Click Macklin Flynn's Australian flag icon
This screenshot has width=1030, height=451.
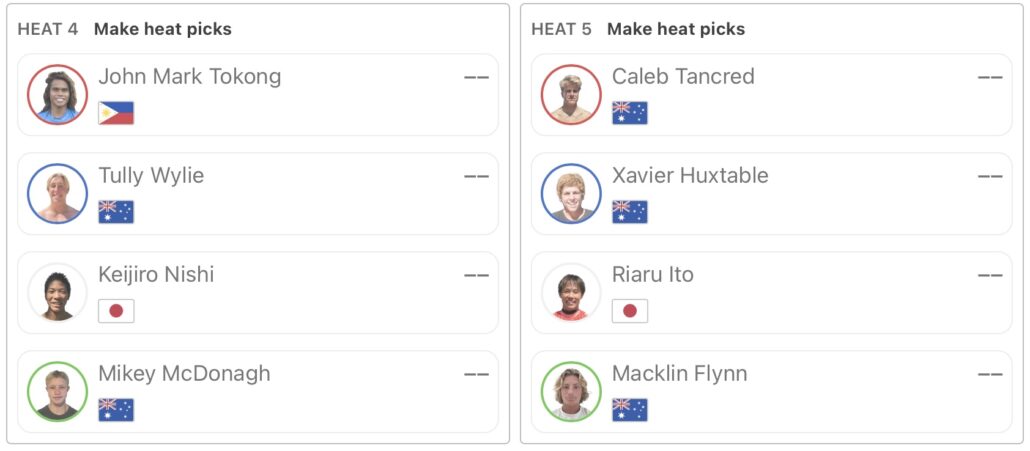coord(630,410)
